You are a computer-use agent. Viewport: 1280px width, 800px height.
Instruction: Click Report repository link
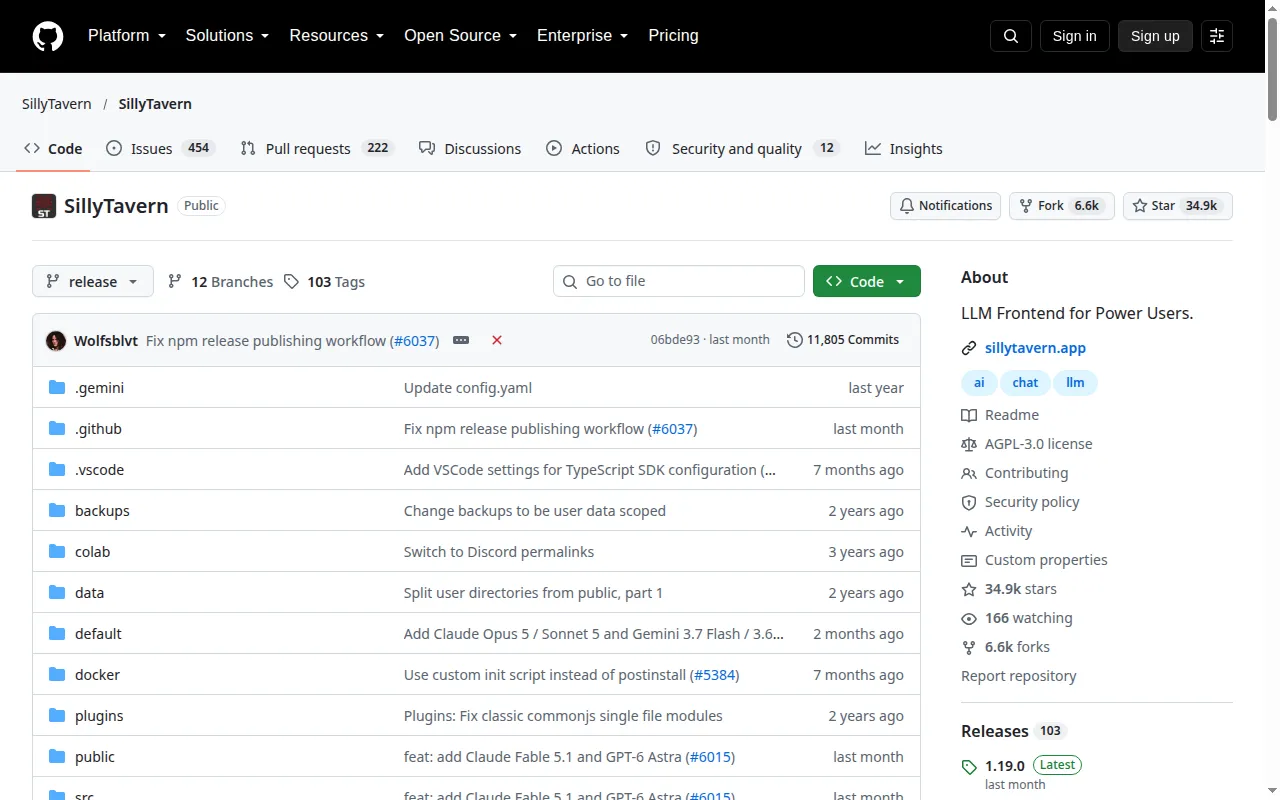[1019, 676]
